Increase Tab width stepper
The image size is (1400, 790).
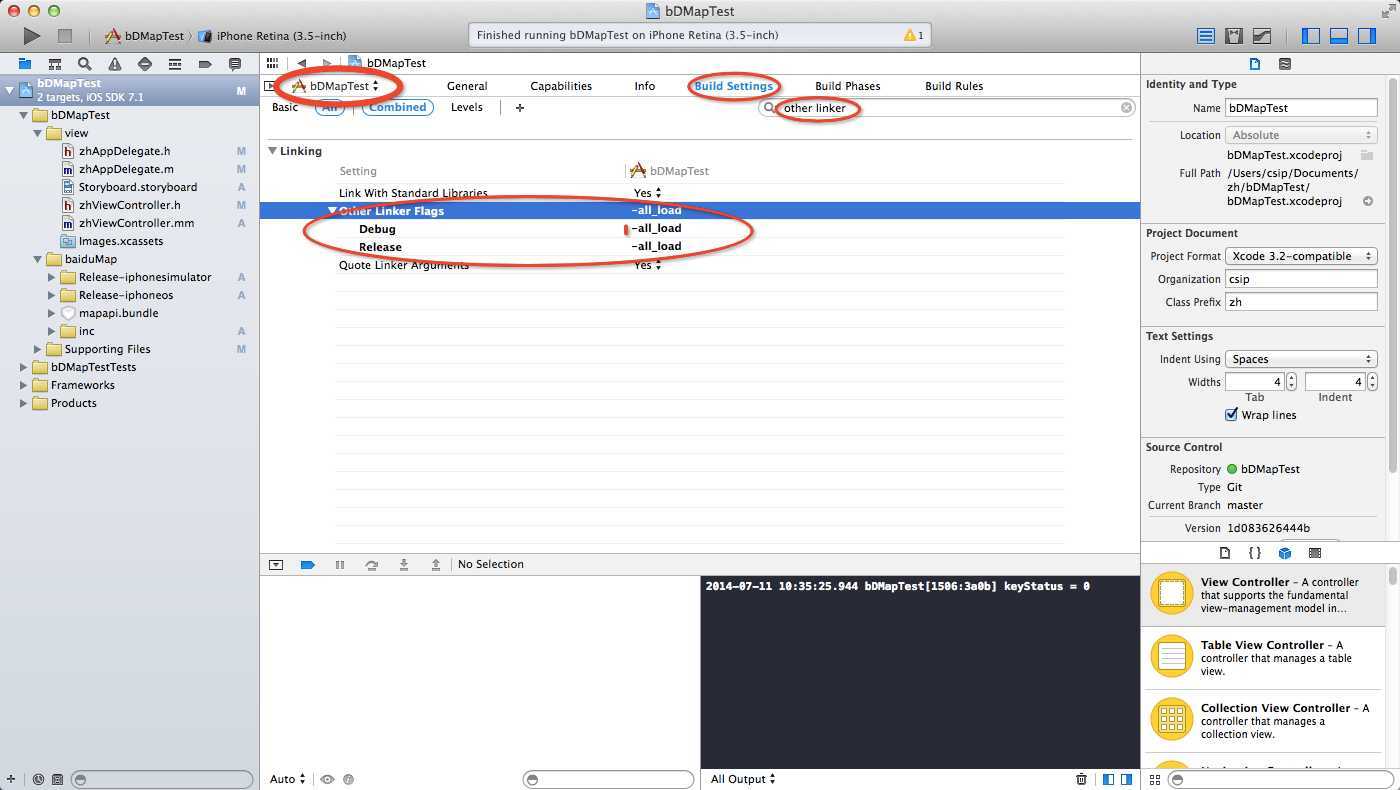[1291, 378]
